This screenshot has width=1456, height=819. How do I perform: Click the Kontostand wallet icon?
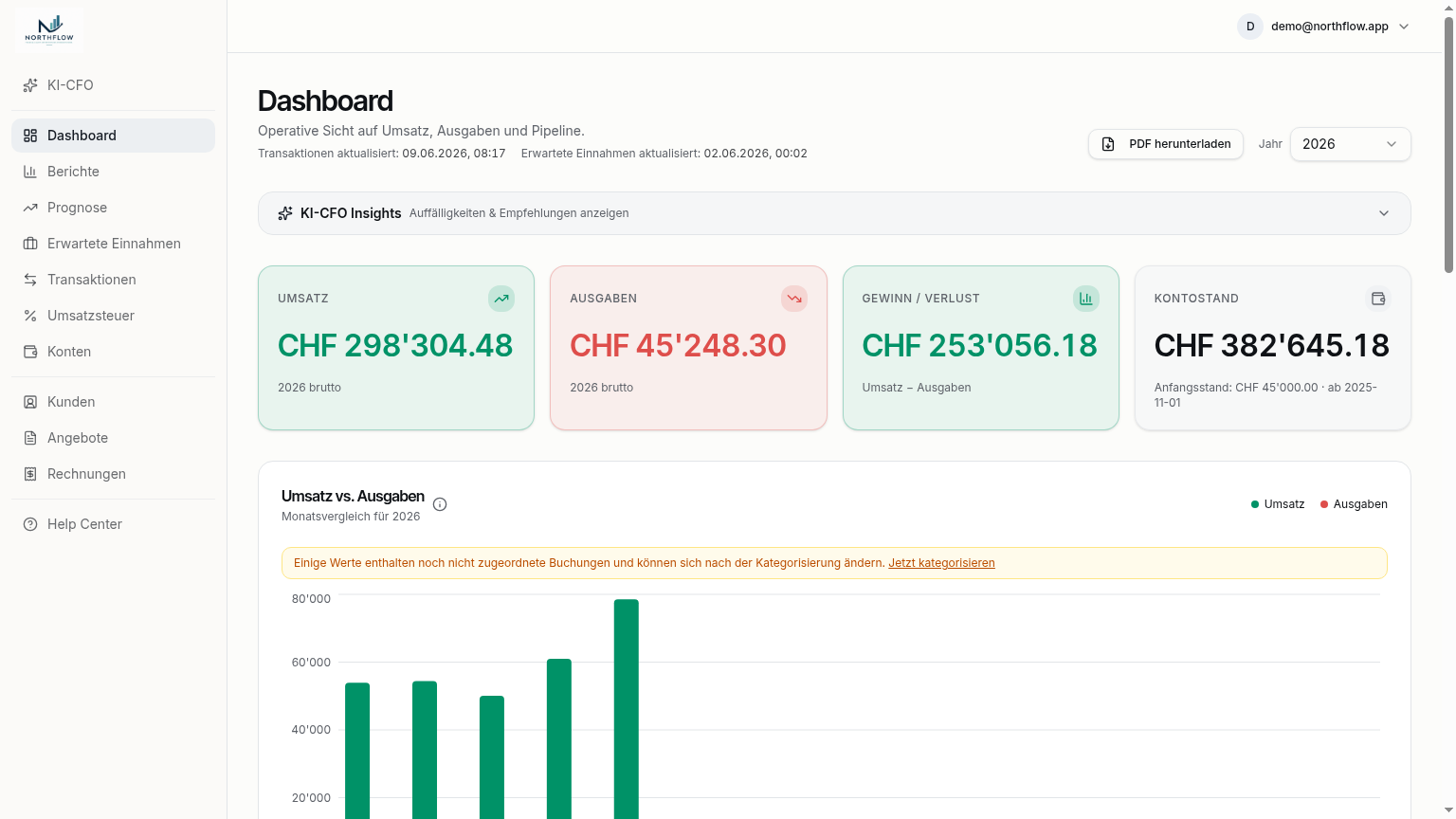(1378, 299)
